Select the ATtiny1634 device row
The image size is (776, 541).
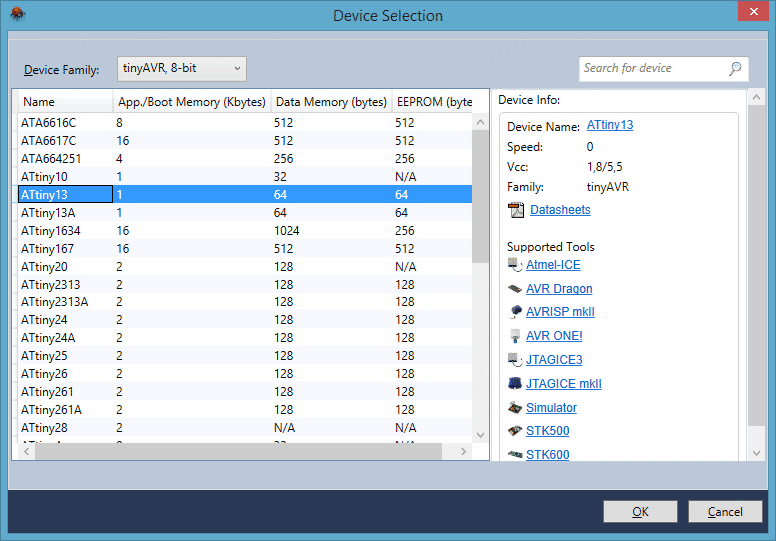(x=51, y=230)
